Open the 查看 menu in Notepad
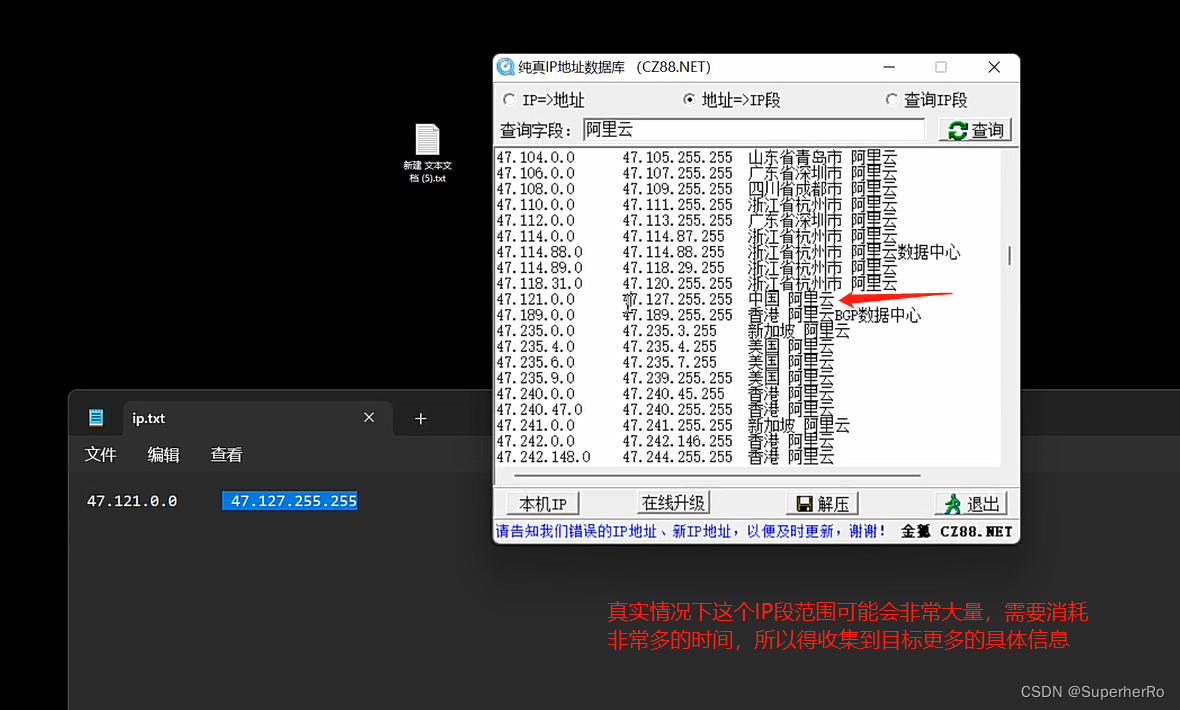Screen dimensions: 1180x710 click(x=226, y=454)
